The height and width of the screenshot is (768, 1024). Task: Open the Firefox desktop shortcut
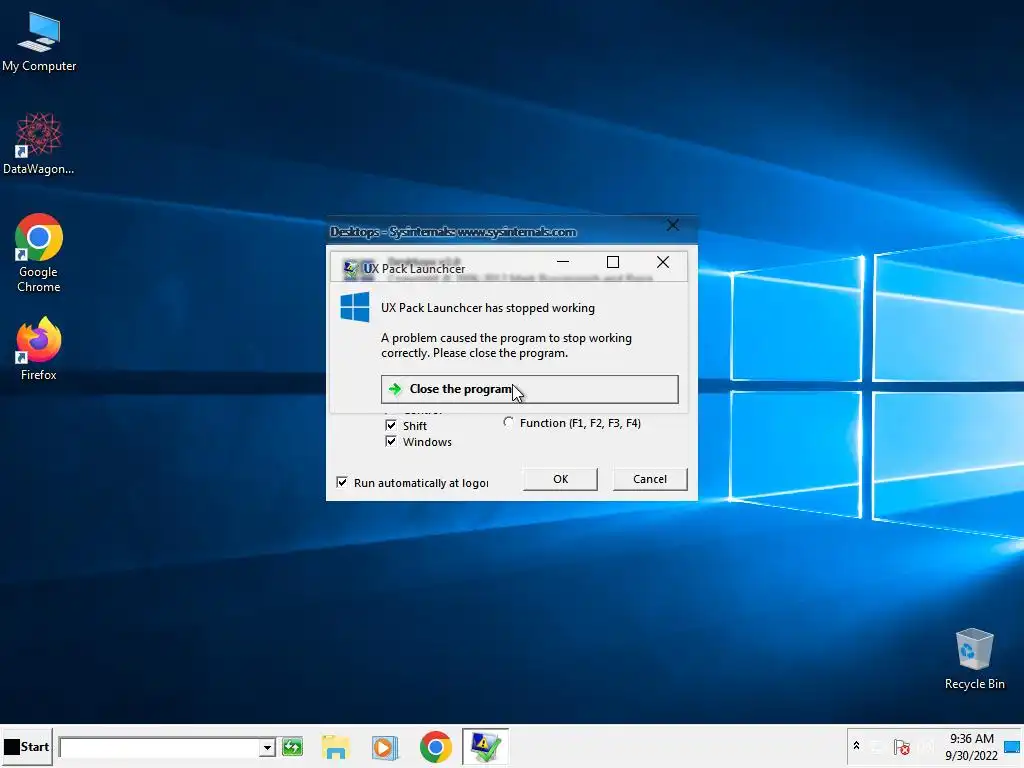[39, 349]
